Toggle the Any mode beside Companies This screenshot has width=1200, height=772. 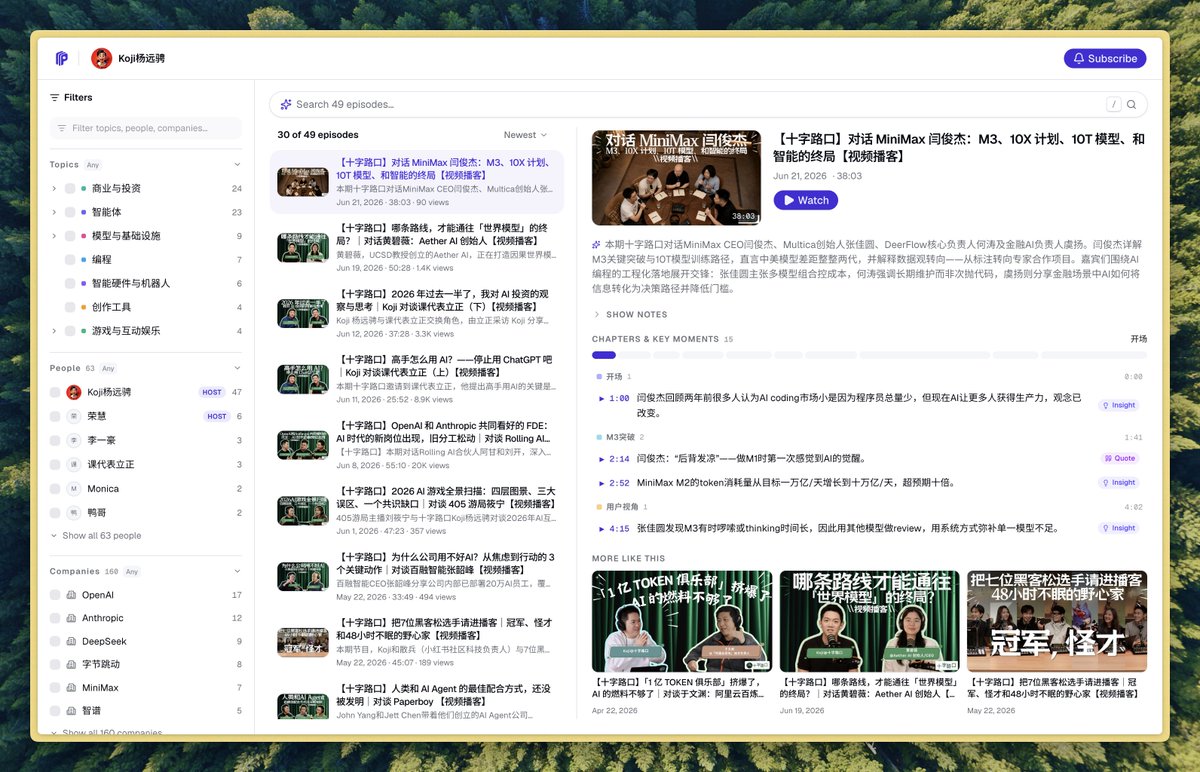132,571
